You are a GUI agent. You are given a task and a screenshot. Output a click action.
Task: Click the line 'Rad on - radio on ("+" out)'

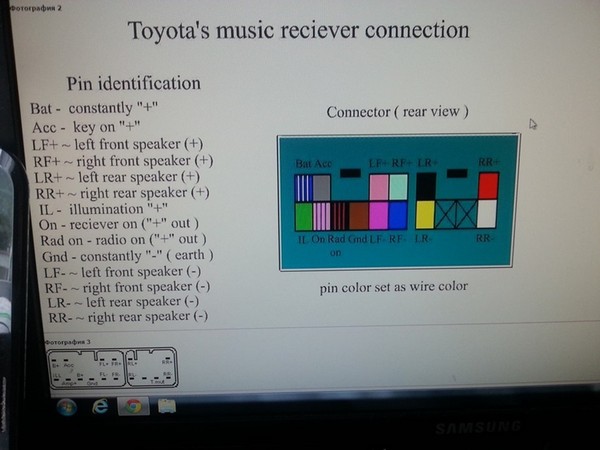pos(124,240)
